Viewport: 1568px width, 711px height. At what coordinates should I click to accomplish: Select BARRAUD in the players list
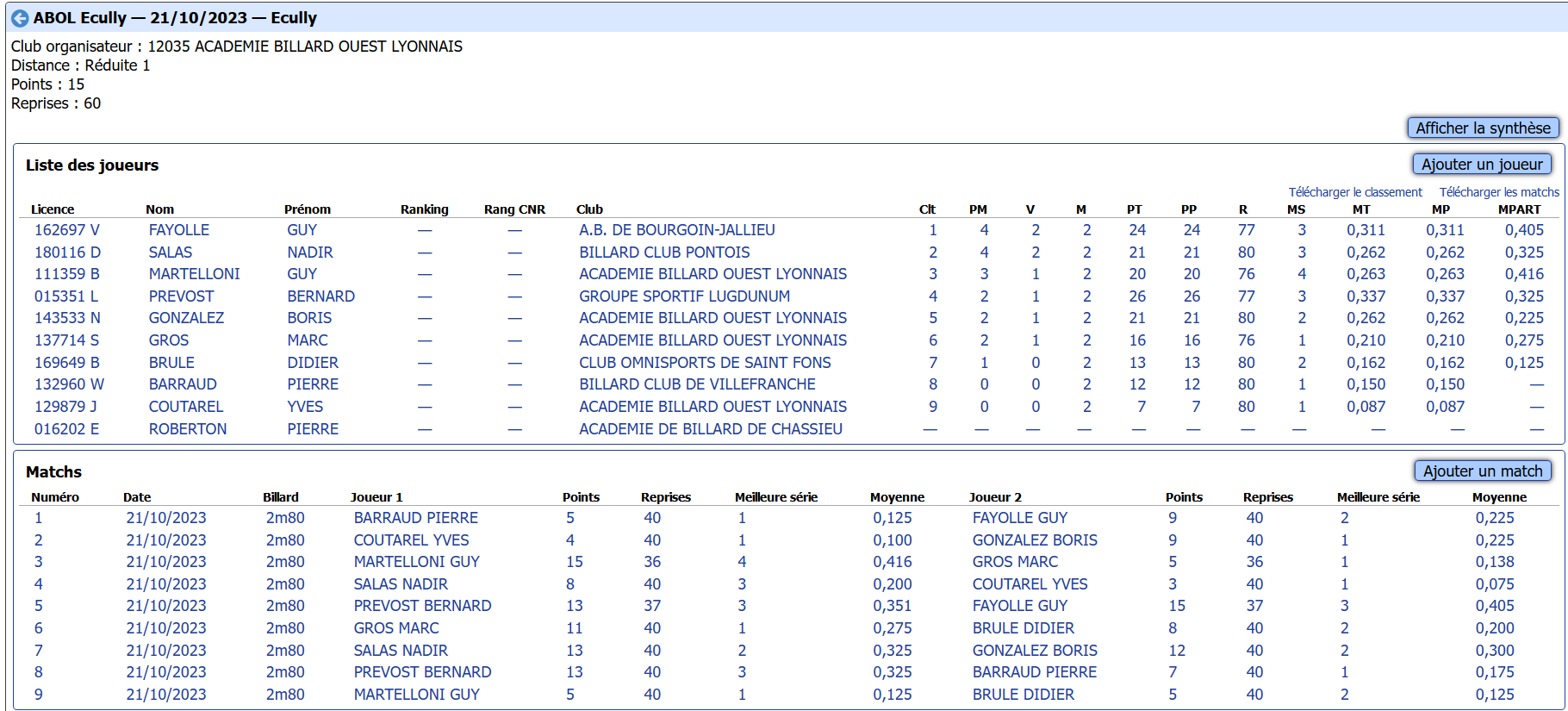183,384
